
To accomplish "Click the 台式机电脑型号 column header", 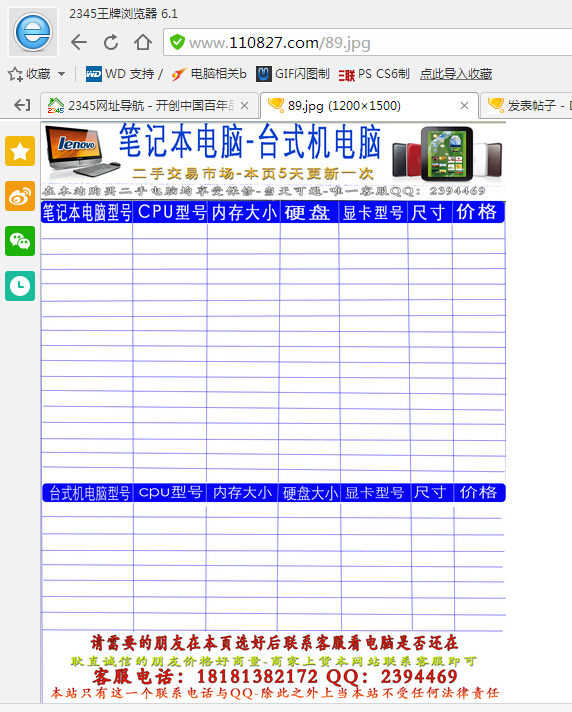I will coord(89,493).
